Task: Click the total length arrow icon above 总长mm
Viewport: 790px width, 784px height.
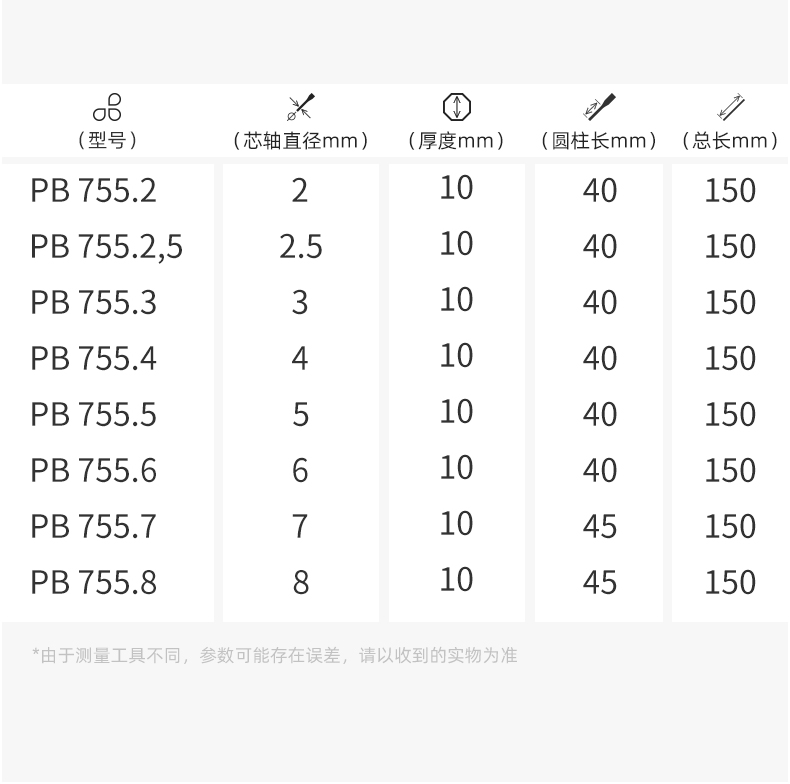Action: 731,107
